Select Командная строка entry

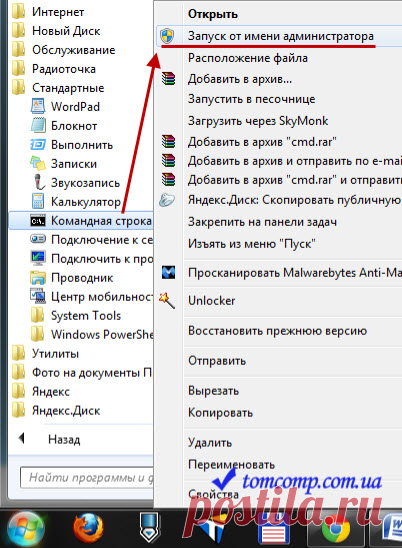point(81,221)
